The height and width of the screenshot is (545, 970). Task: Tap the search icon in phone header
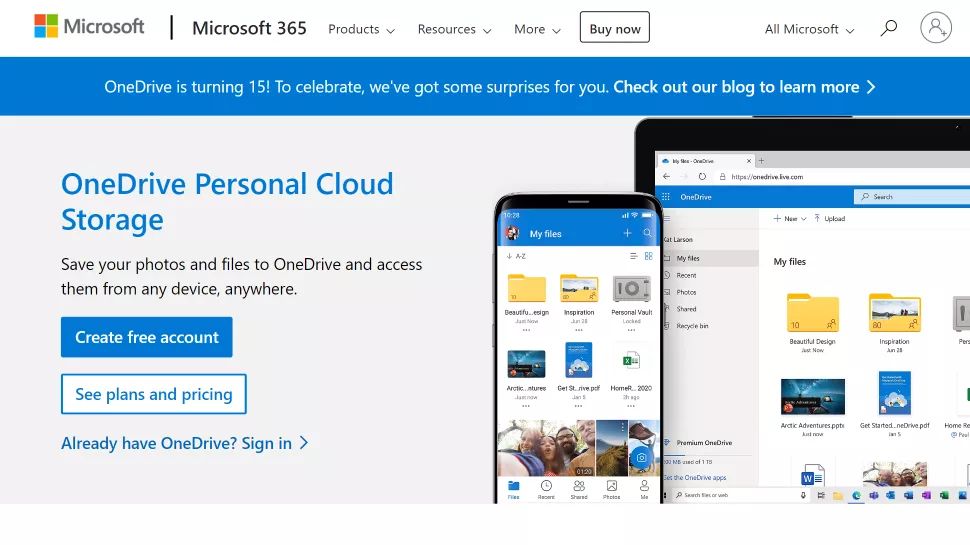click(647, 233)
